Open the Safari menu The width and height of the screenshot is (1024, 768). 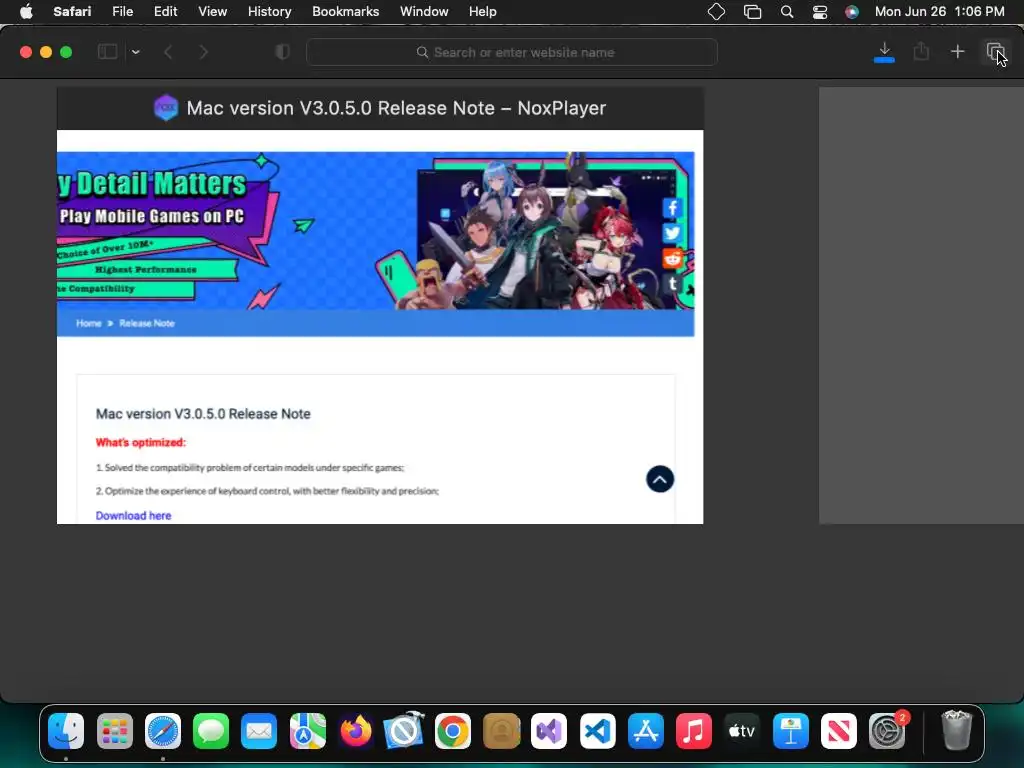pos(72,12)
